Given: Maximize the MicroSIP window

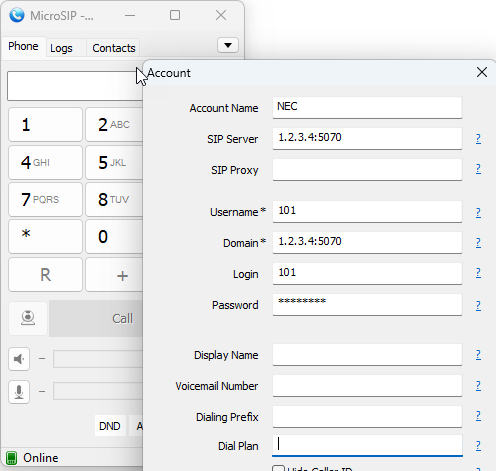Looking at the screenshot, I should click(175, 15).
